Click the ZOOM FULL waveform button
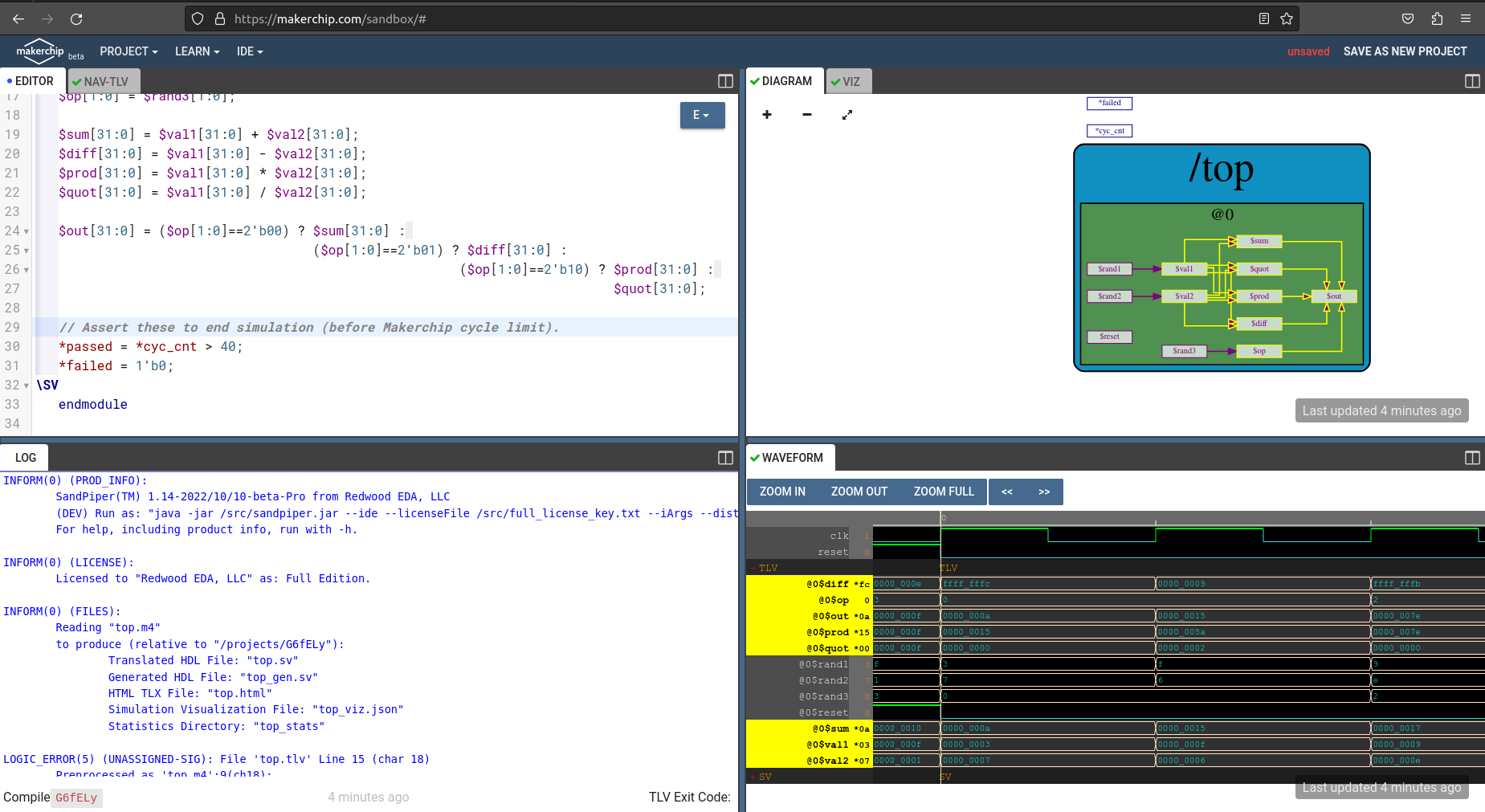The width and height of the screenshot is (1485, 812). pyautogui.click(x=944, y=491)
